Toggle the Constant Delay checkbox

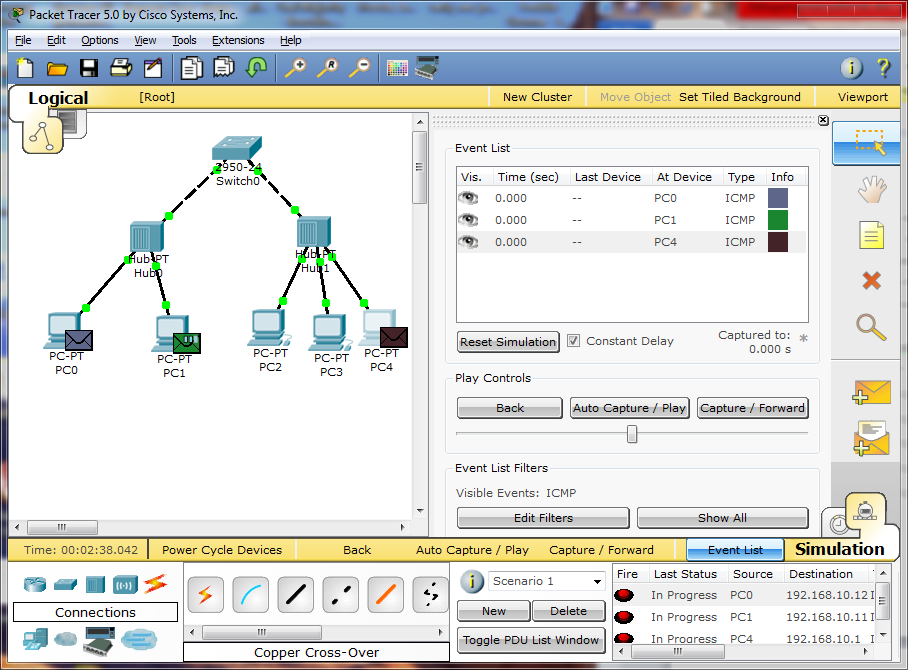(x=573, y=341)
